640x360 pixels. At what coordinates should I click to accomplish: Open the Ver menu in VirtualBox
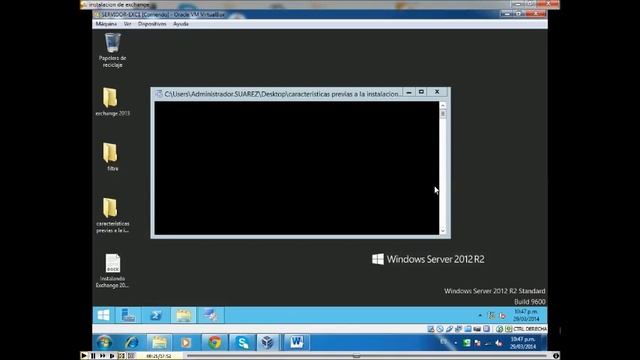point(128,24)
